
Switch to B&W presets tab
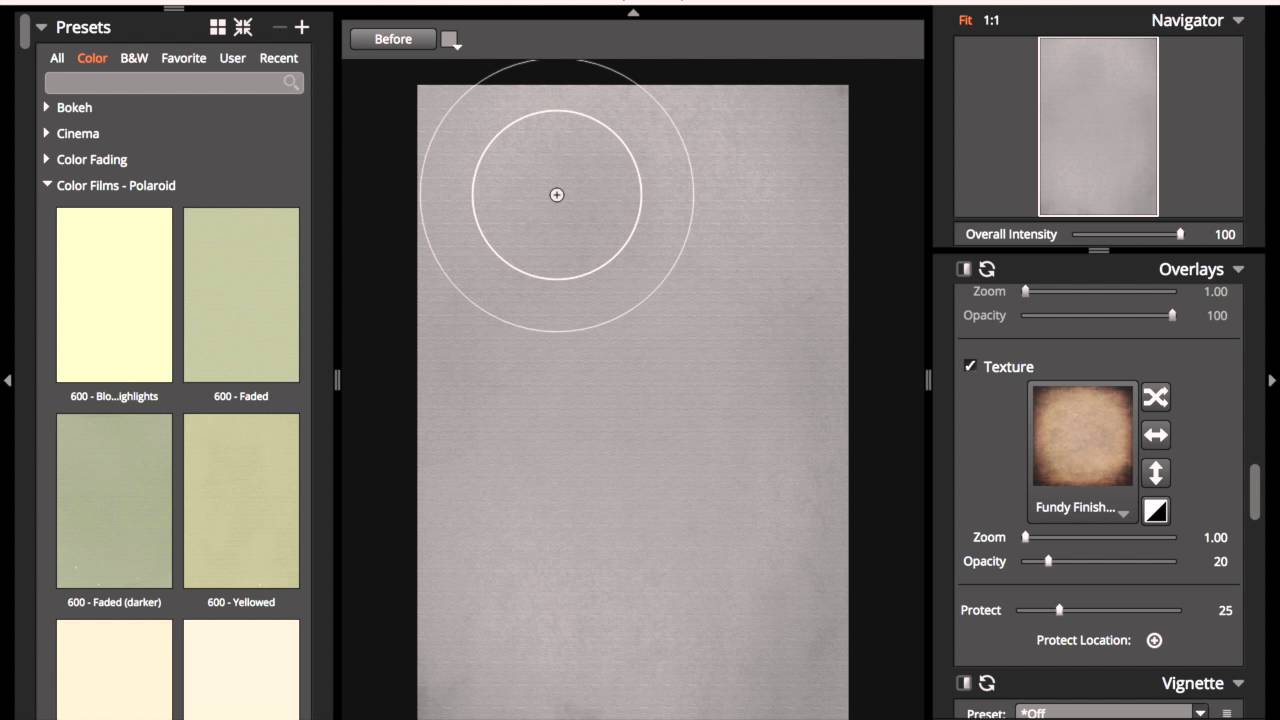(x=134, y=58)
